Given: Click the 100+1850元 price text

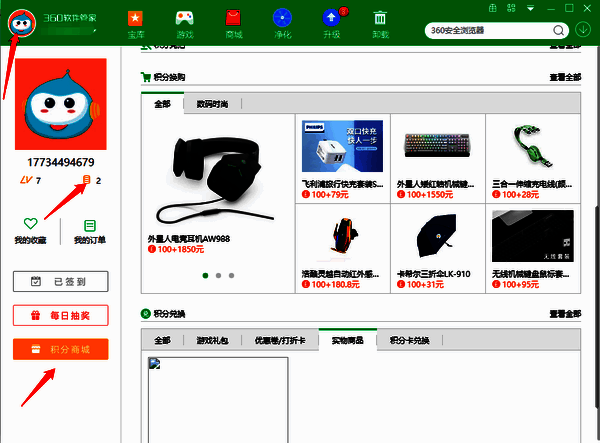Looking at the screenshot, I should click(x=181, y=249).
